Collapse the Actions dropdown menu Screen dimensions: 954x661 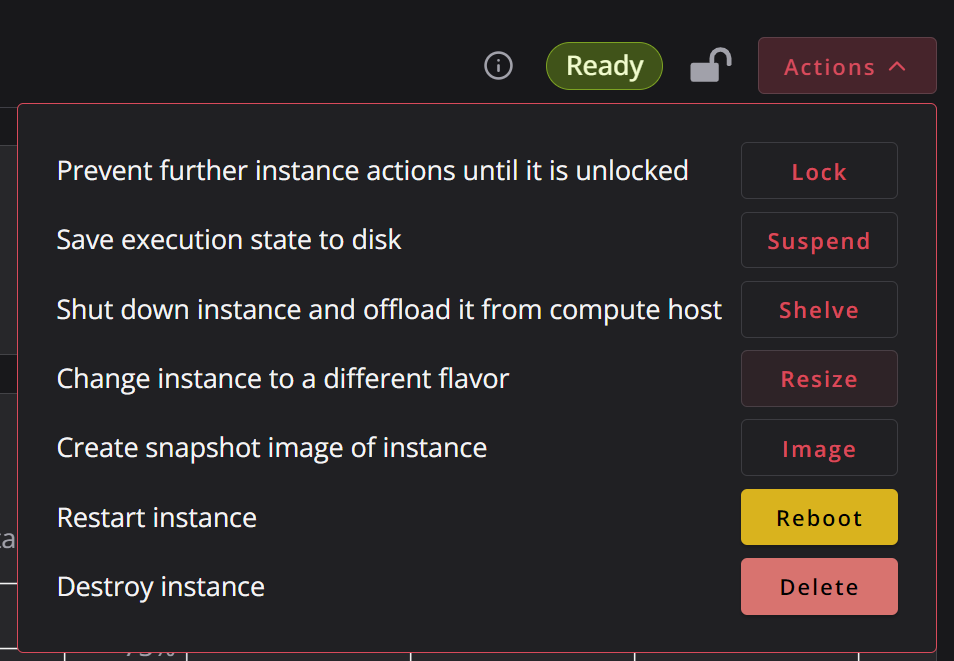coord(847,66)
